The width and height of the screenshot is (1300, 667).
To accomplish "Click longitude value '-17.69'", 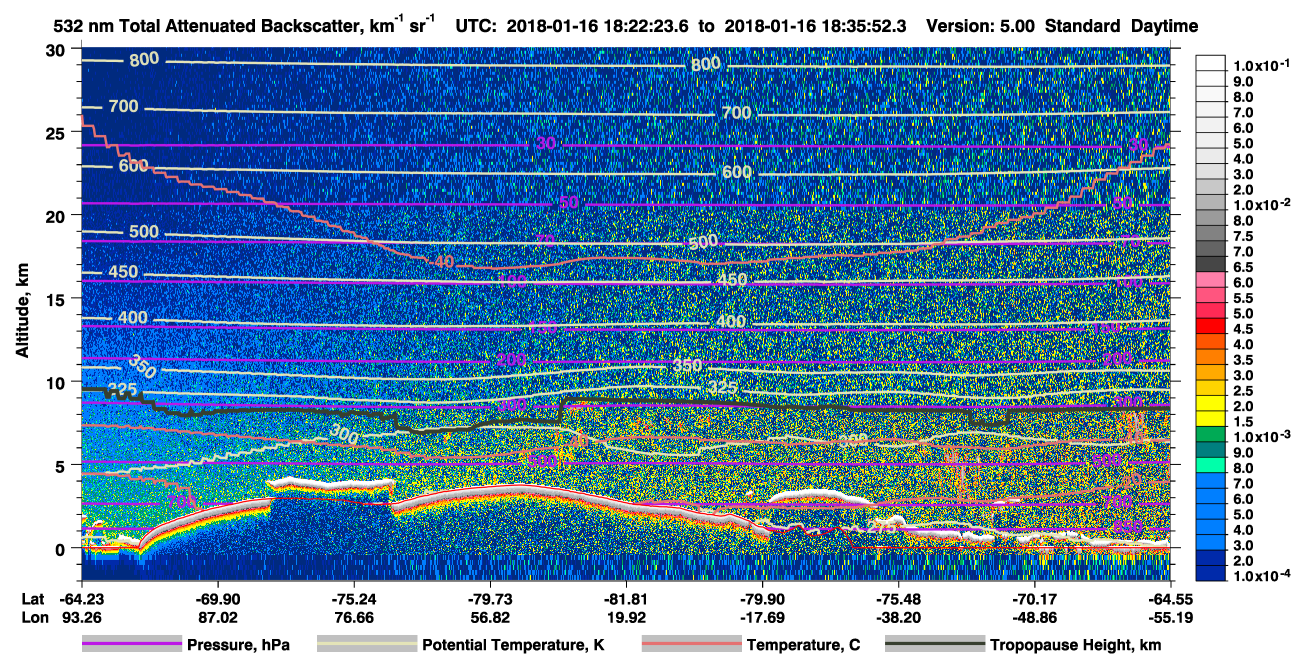I will (x=761, y=618).
